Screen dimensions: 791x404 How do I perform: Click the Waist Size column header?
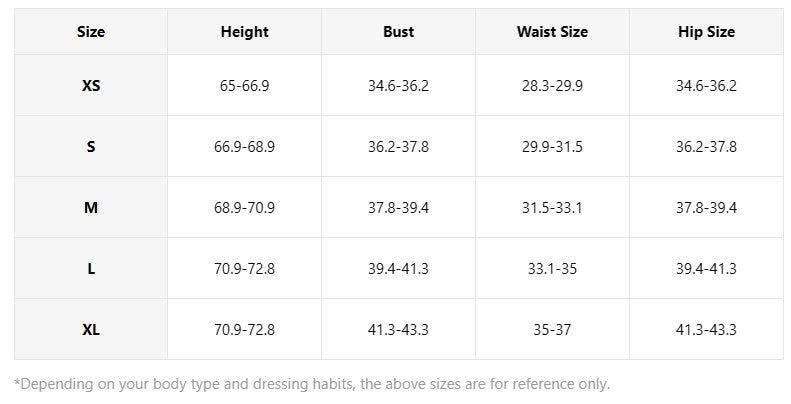coord(552,32)
